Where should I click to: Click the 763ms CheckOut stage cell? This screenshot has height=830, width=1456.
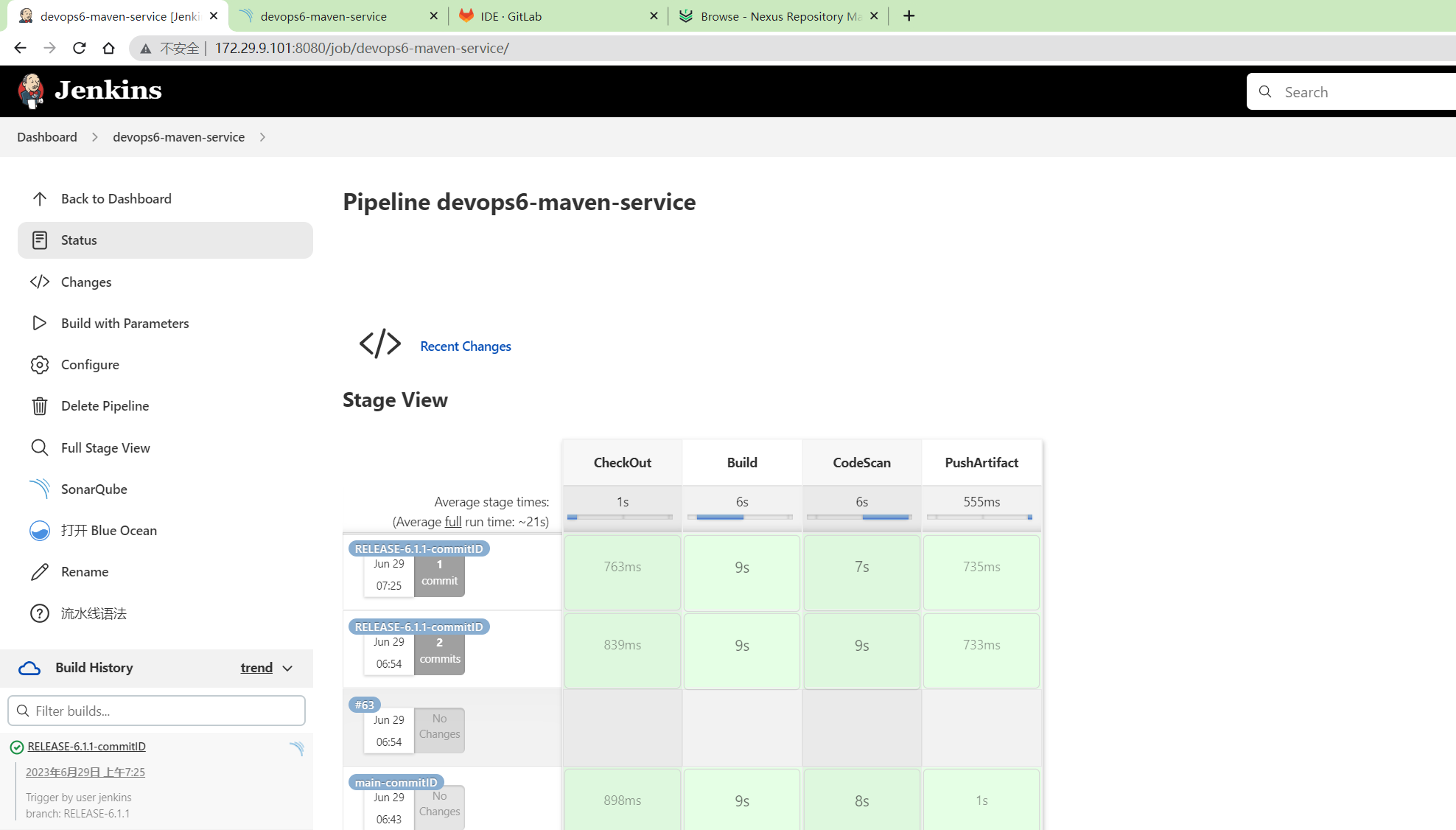[623, 573]
